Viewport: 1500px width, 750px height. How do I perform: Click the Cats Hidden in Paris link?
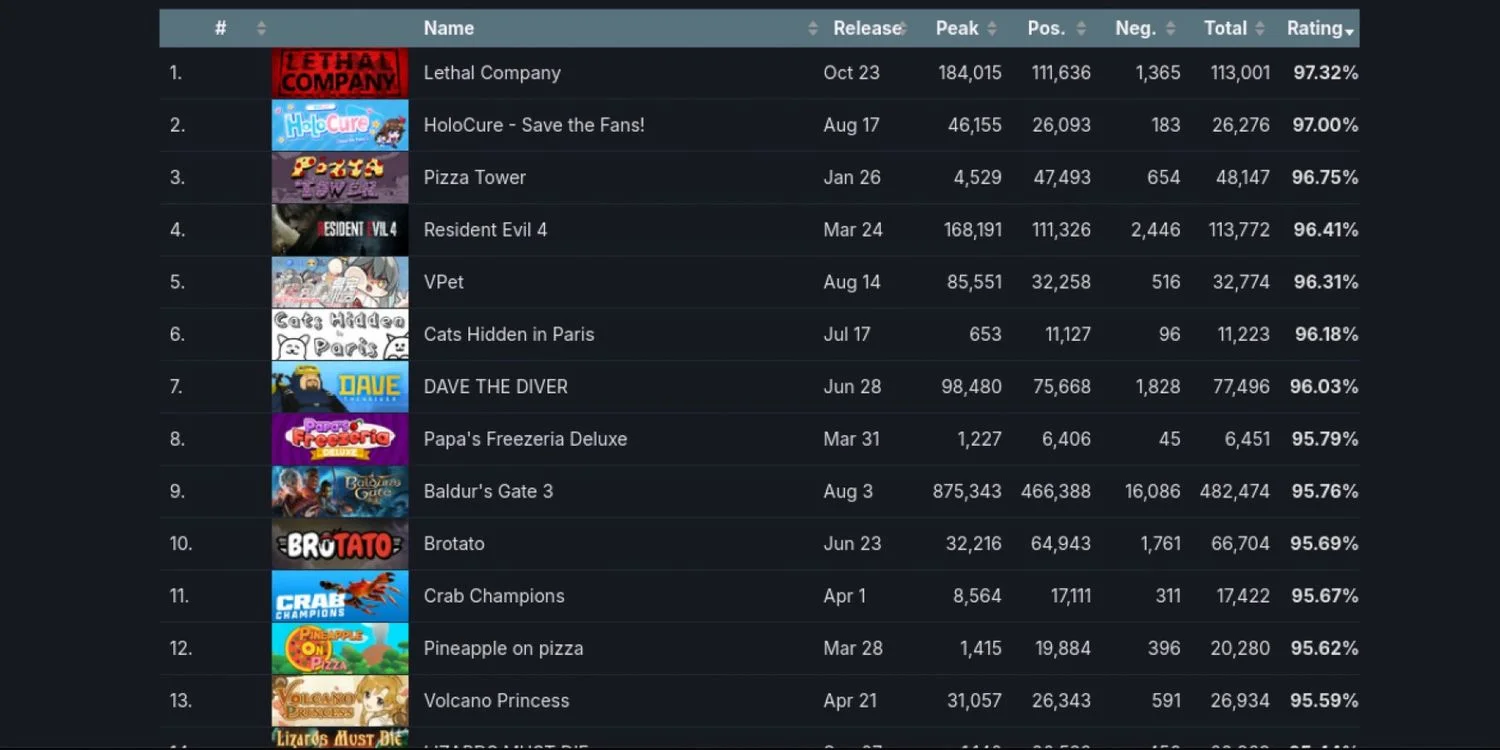click(509, 334)
